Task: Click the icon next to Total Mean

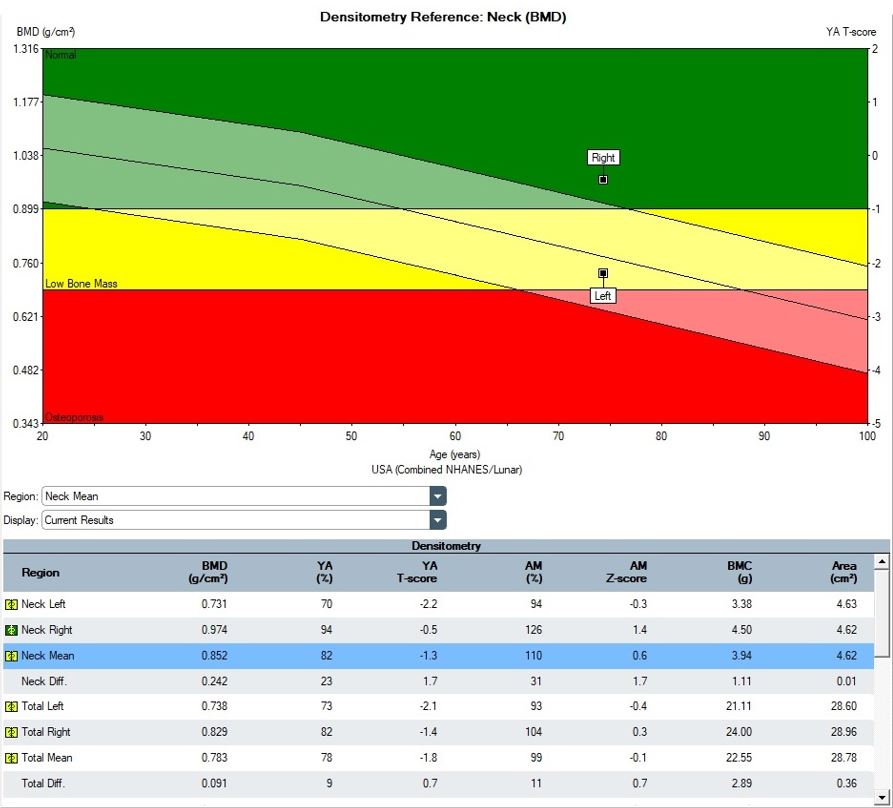Action: [x=11, y=758]
